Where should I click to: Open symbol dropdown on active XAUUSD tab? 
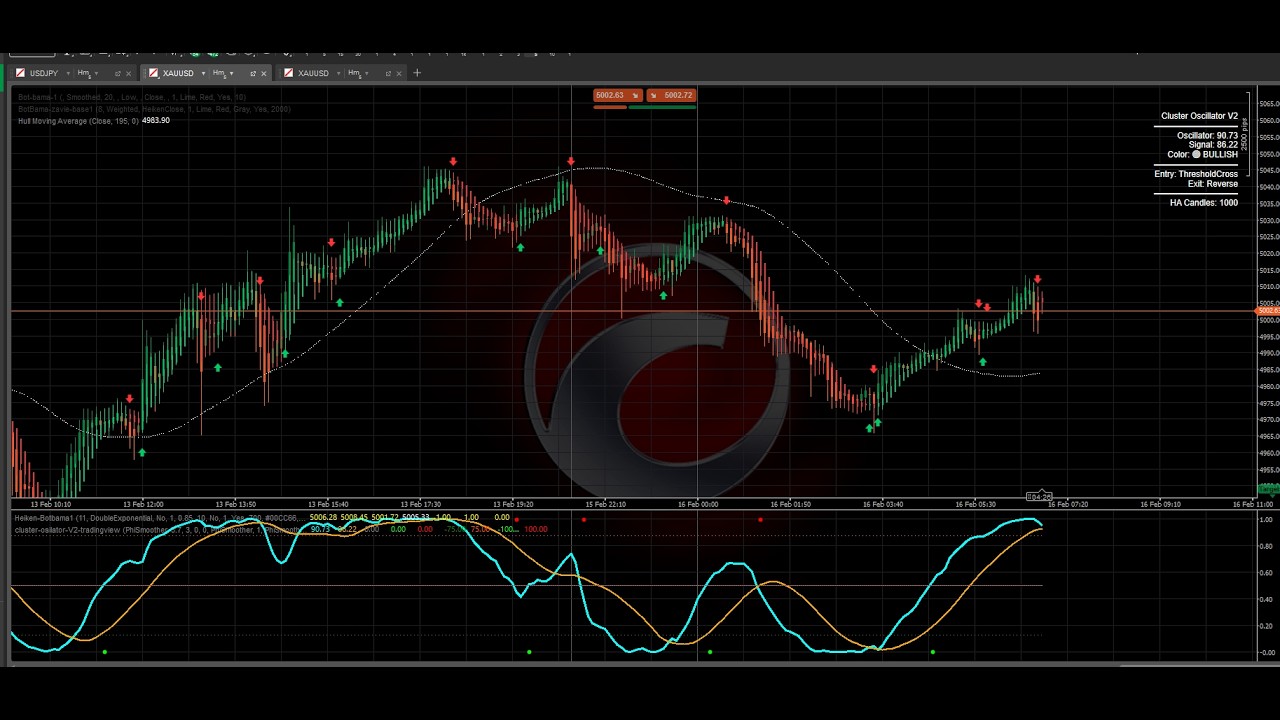coord(203,73)
